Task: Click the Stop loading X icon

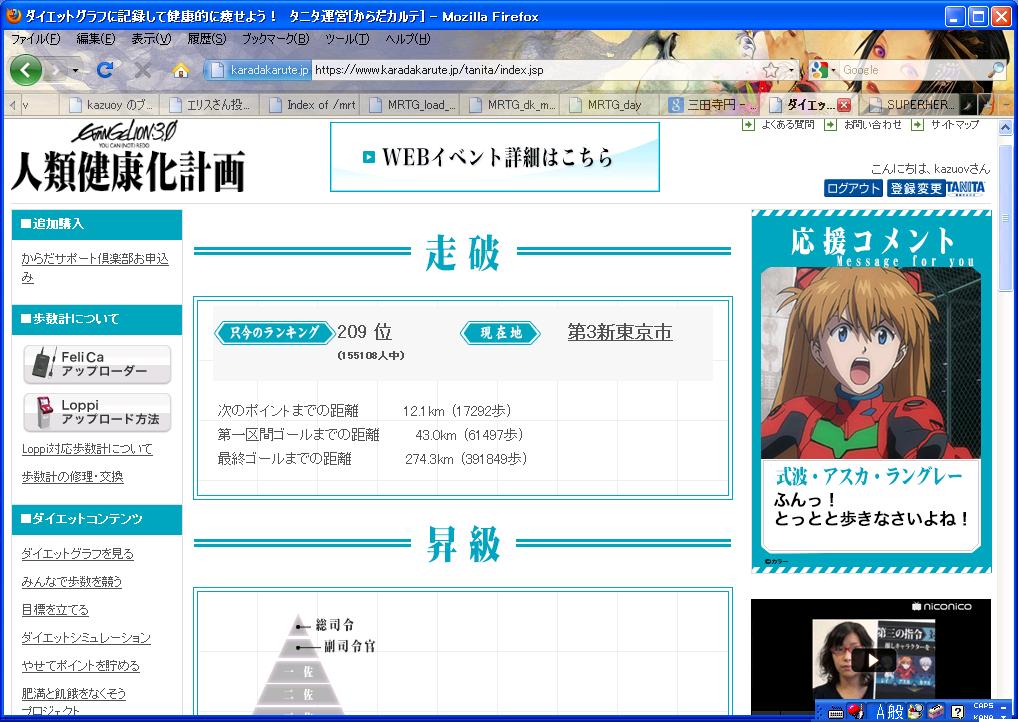Action: point(142,69)
